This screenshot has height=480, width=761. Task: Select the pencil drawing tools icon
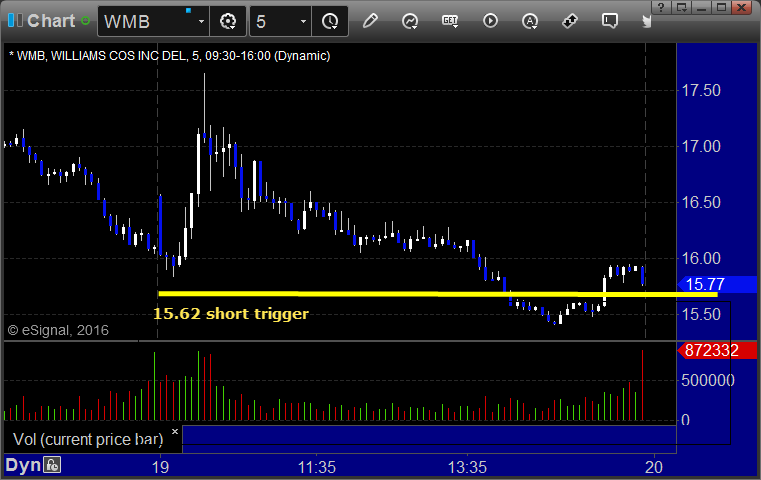point(370,21)
